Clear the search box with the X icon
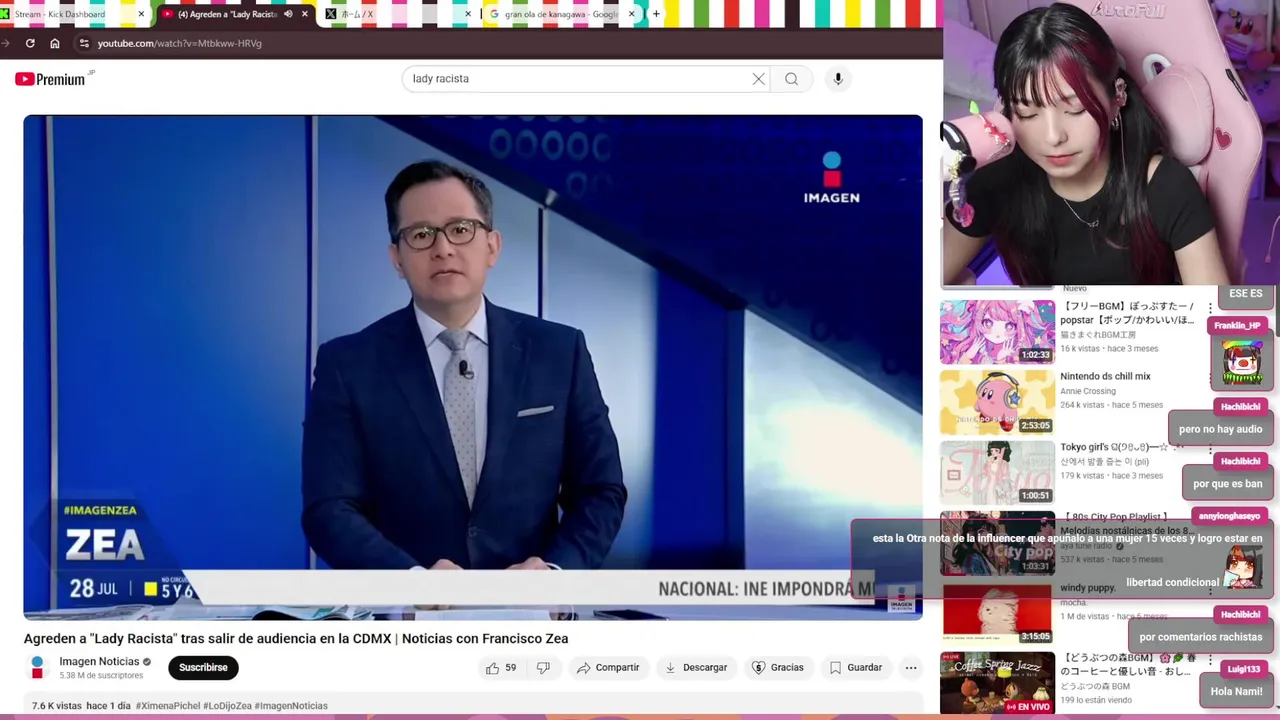Viewport: 1280px width, 720px height. [x=758, y=79]
